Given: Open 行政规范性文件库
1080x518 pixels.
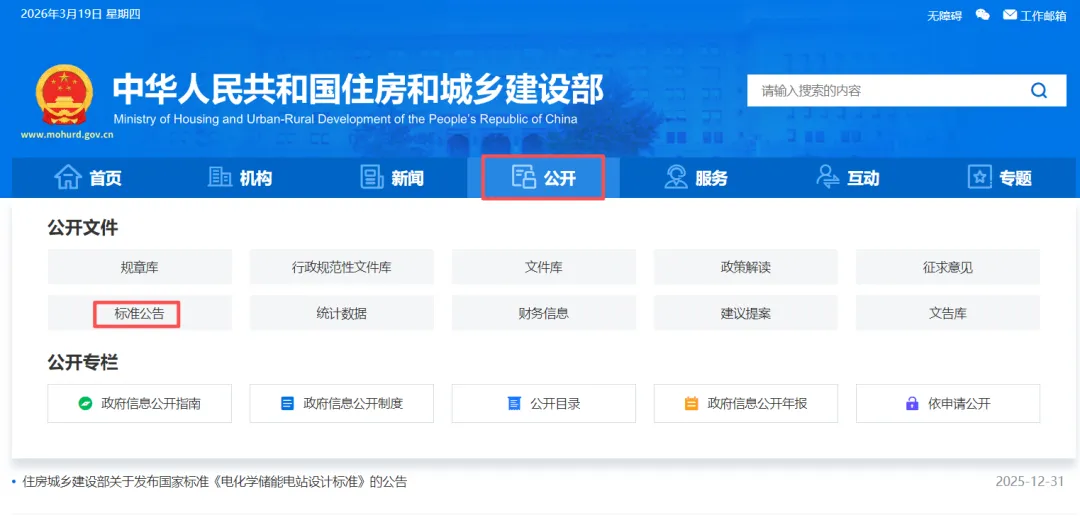Looking at the screenshot, I should 342,267.
